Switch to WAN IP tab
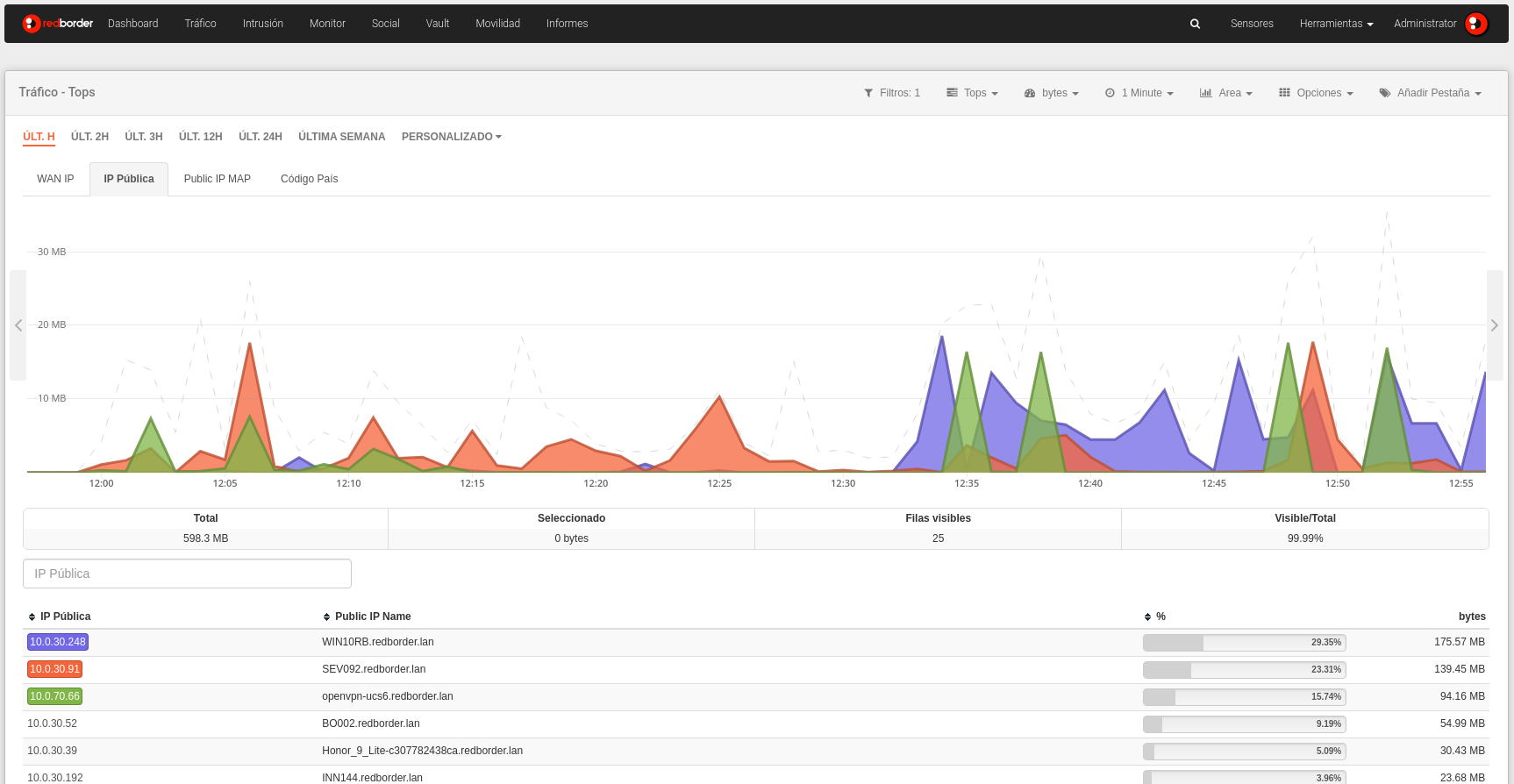Image resolution: width=1514 pixels, height=784 pixels. click(x=55, y=179)
